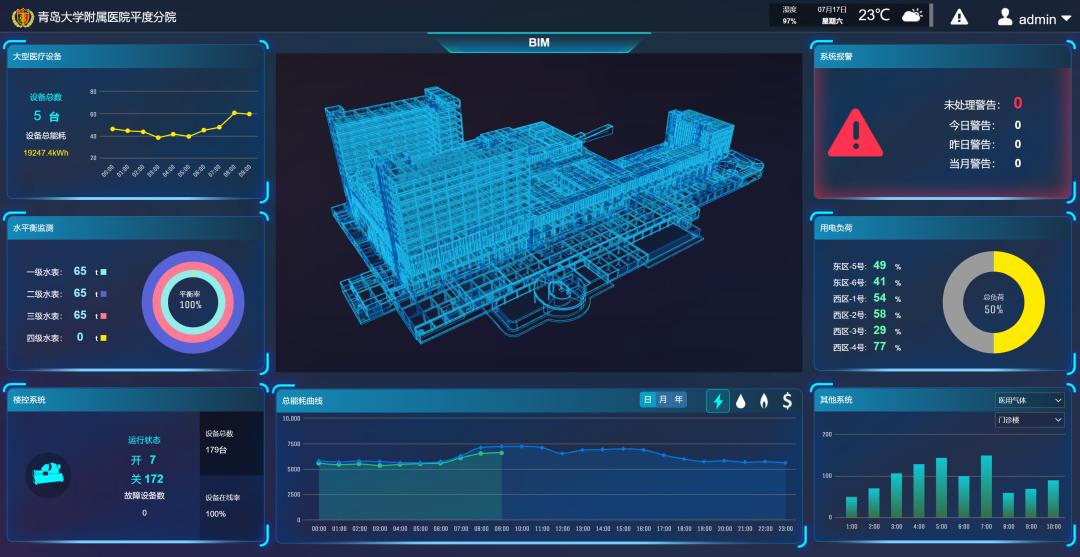Click the 开 7 running count

pos(143,459)
